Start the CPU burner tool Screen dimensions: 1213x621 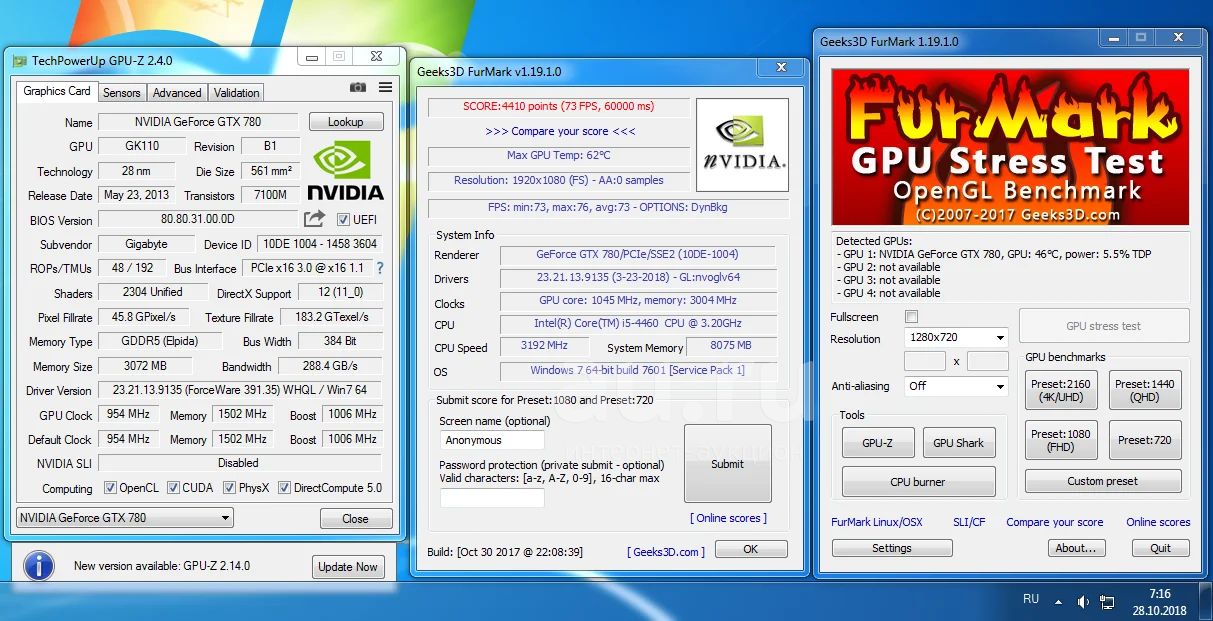coord(918,482)
